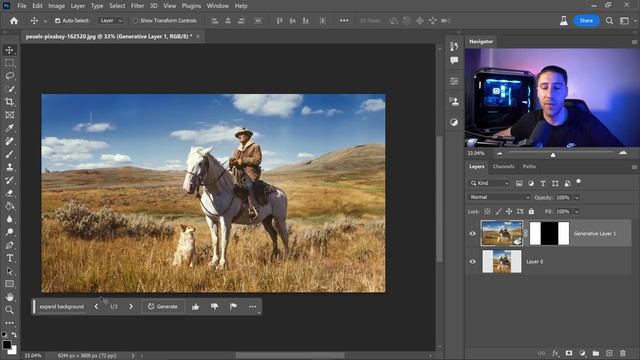Select the Dodge tool
Viewport: 640px width, 360px height.
point(9,232)
